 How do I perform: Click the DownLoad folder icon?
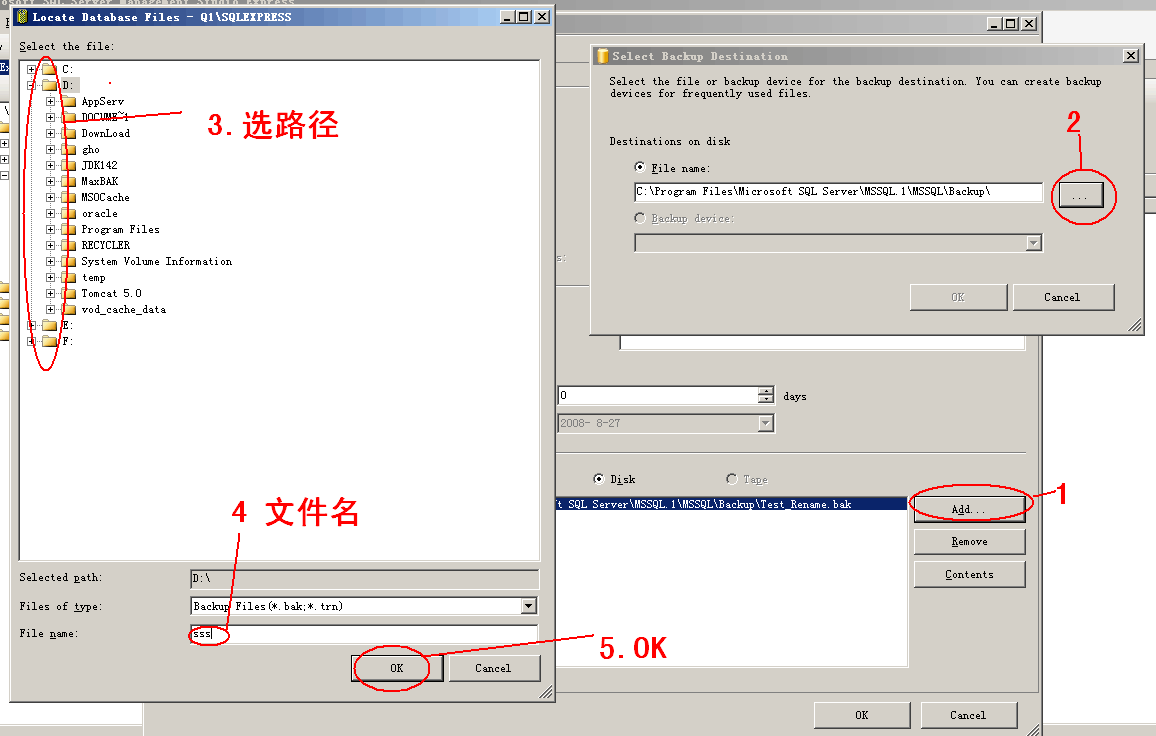(69, 133)
